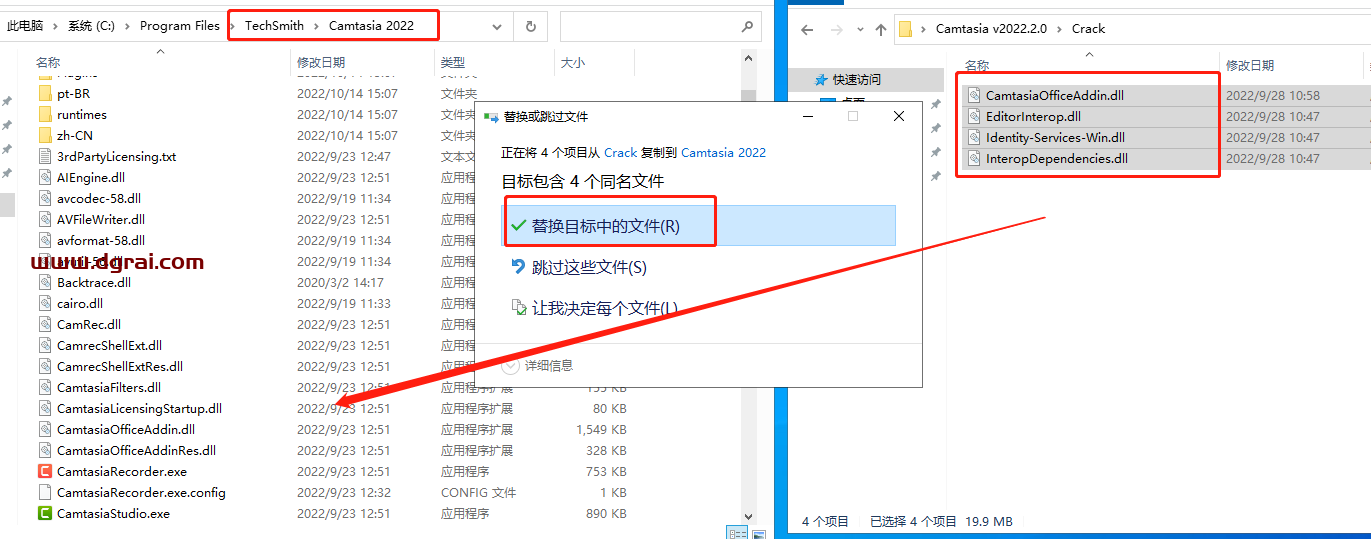This screenshot has width=1371, height=539.
Task: Close the 替换或跳过文件 dialog
Action: point(898,116)
